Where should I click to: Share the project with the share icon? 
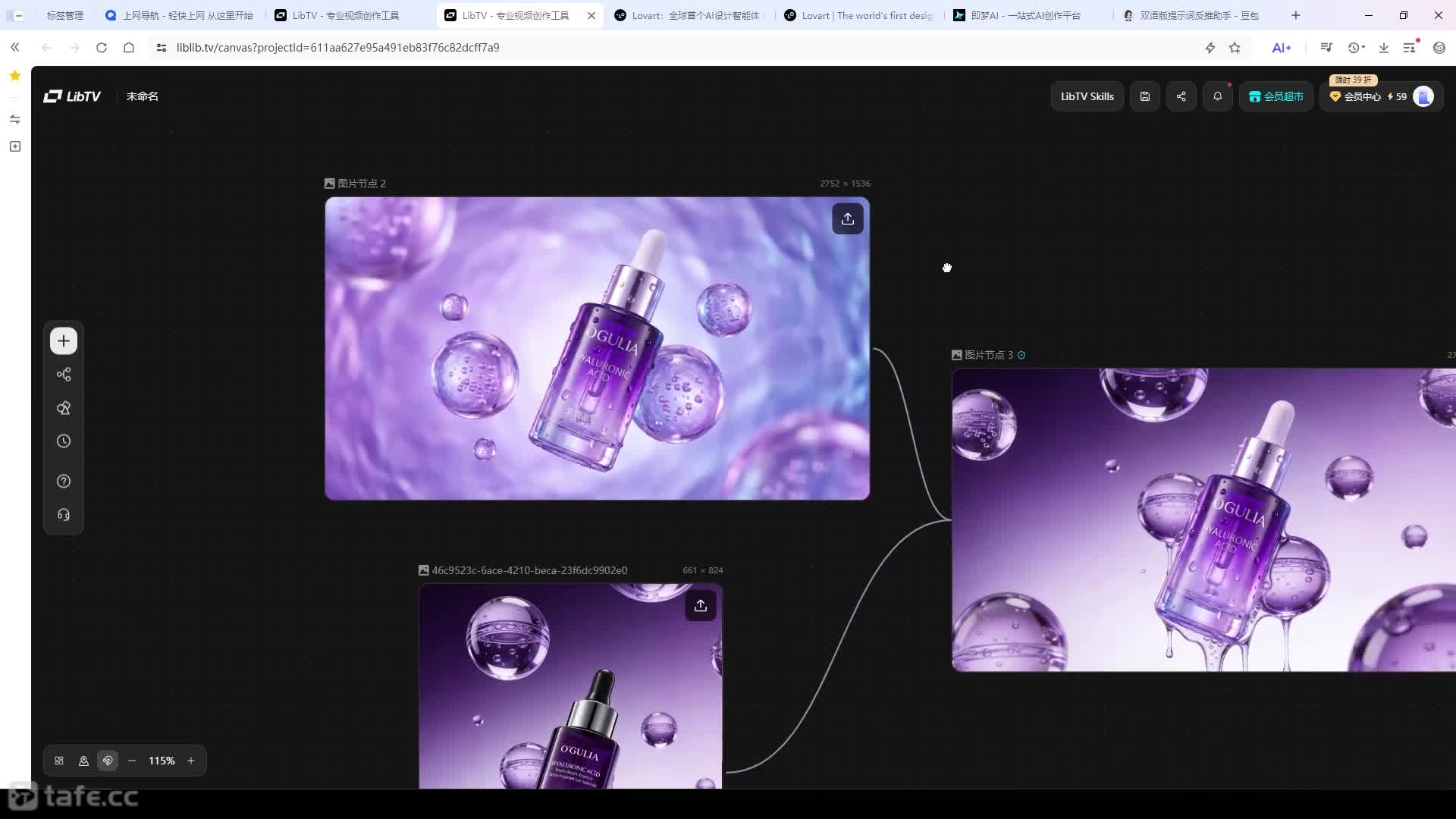click(1181, 96)
